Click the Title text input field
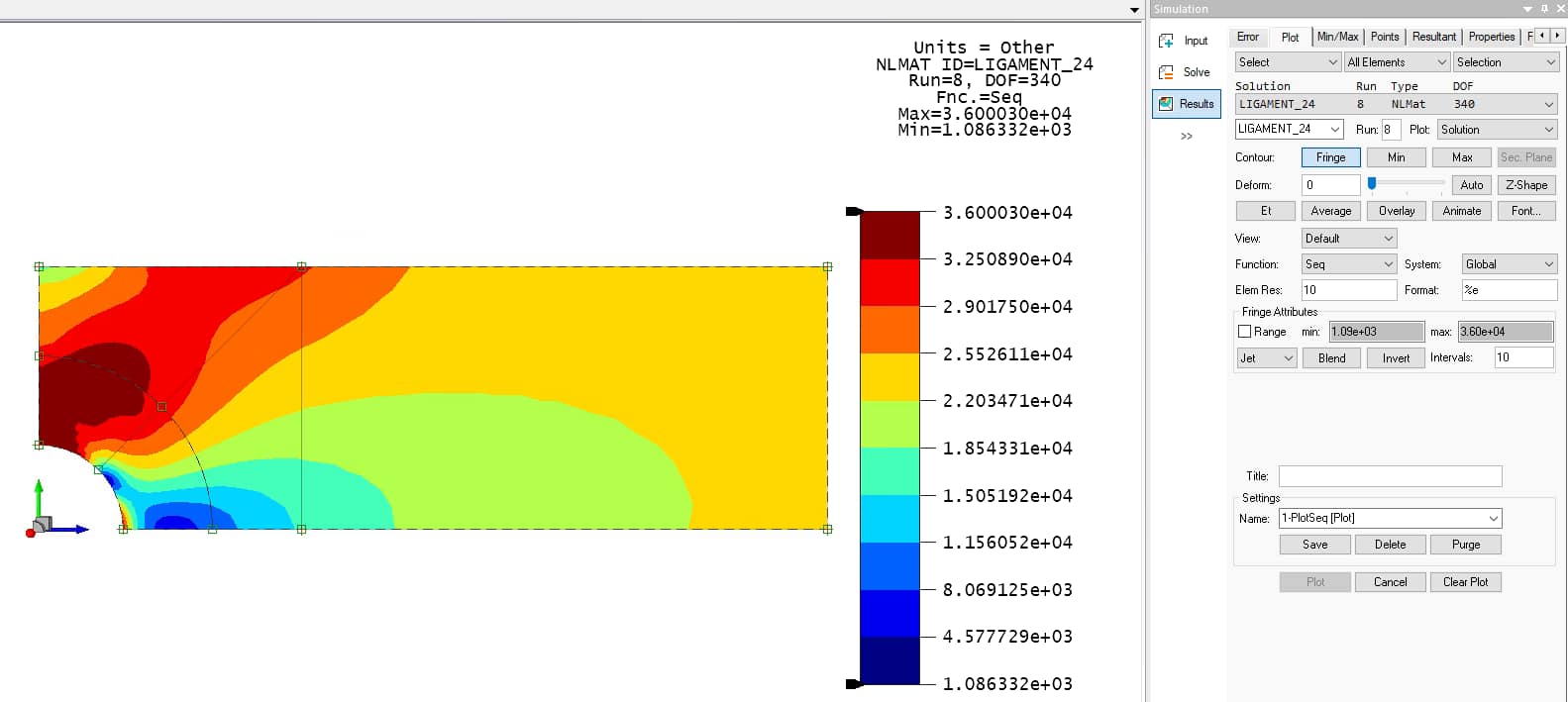The image size is (1568, 702). click(x=1390, y=476)
